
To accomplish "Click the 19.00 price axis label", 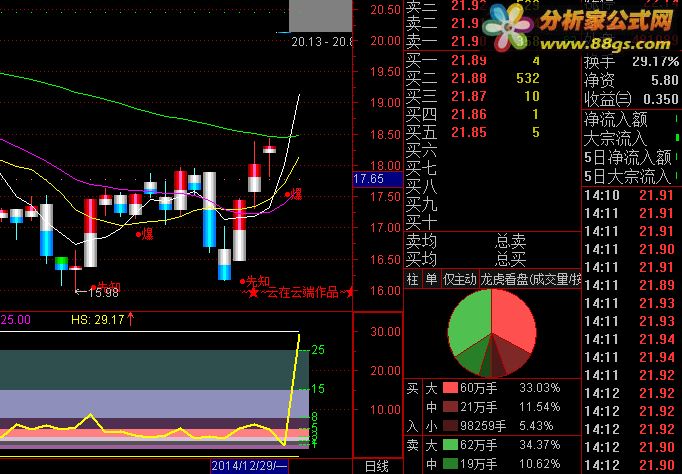I will point(385,103).
